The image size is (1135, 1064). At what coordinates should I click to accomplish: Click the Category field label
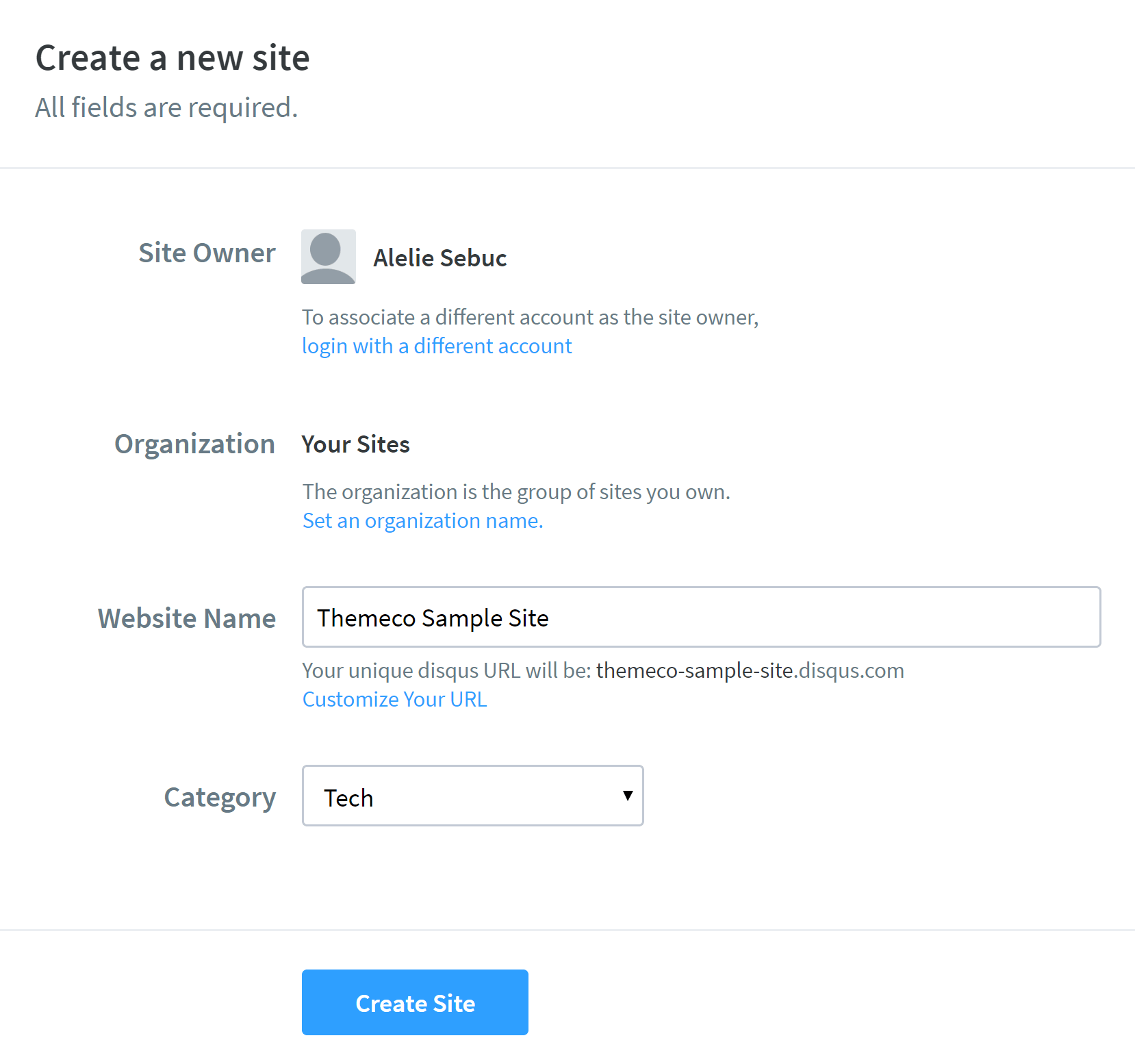click(219, 796)
